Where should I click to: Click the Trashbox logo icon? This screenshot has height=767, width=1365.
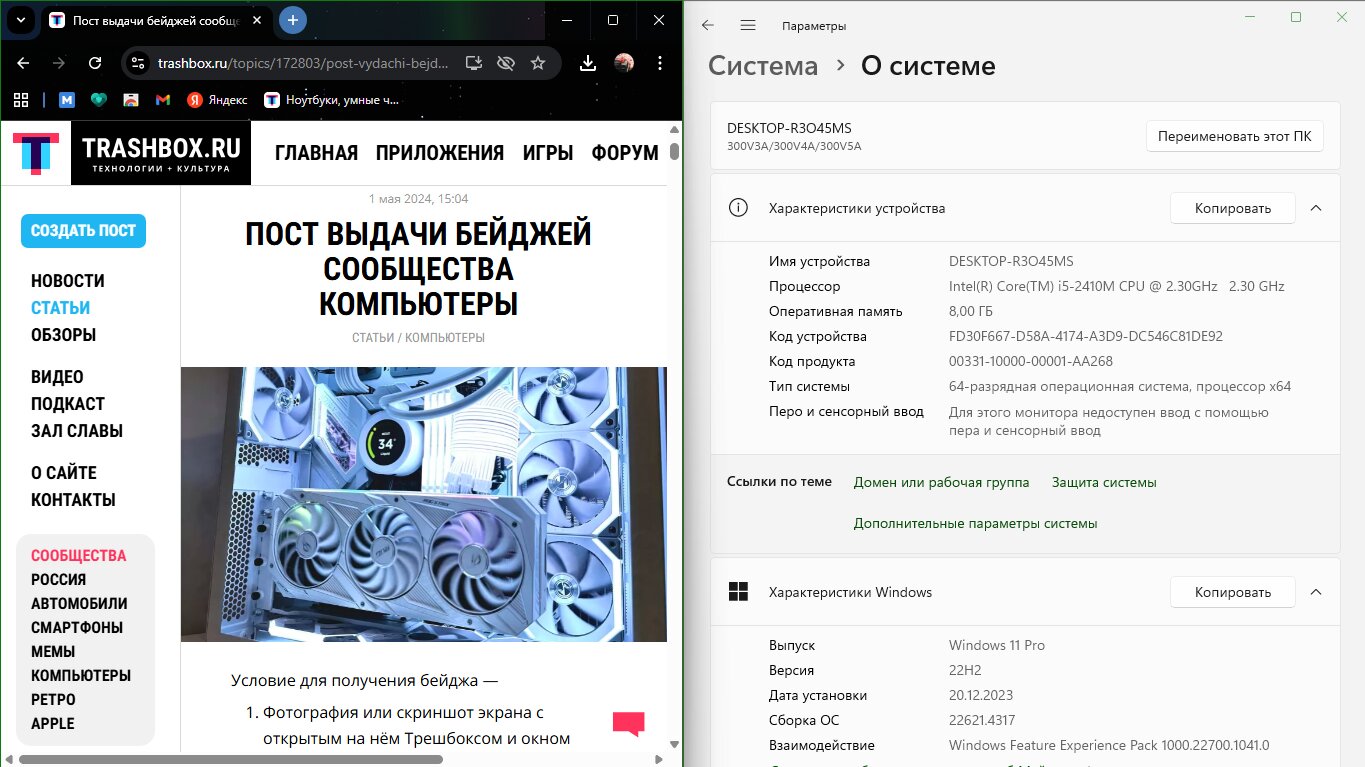[36, 153]
